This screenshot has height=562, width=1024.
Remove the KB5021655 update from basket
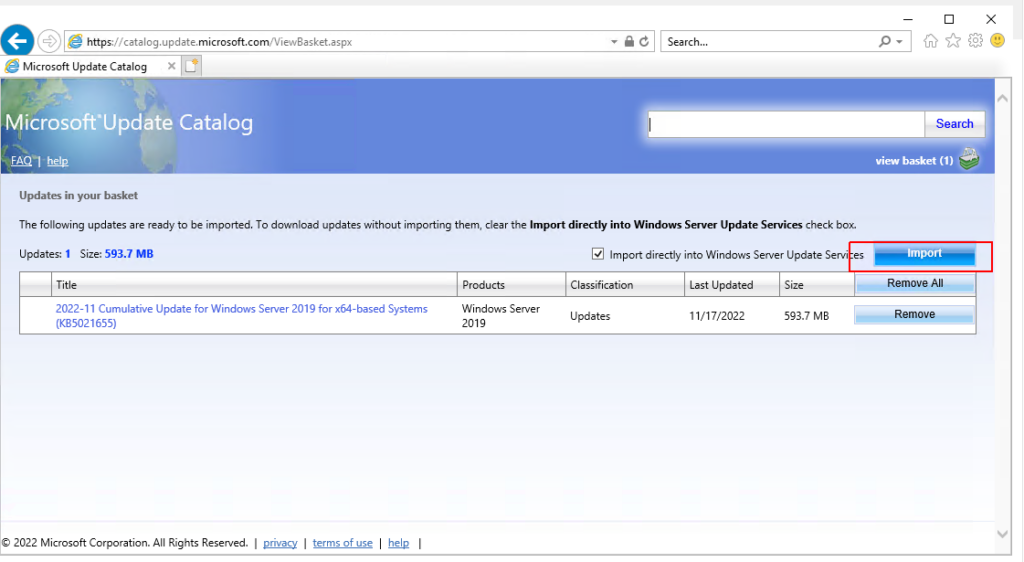[x=914, y=315]
